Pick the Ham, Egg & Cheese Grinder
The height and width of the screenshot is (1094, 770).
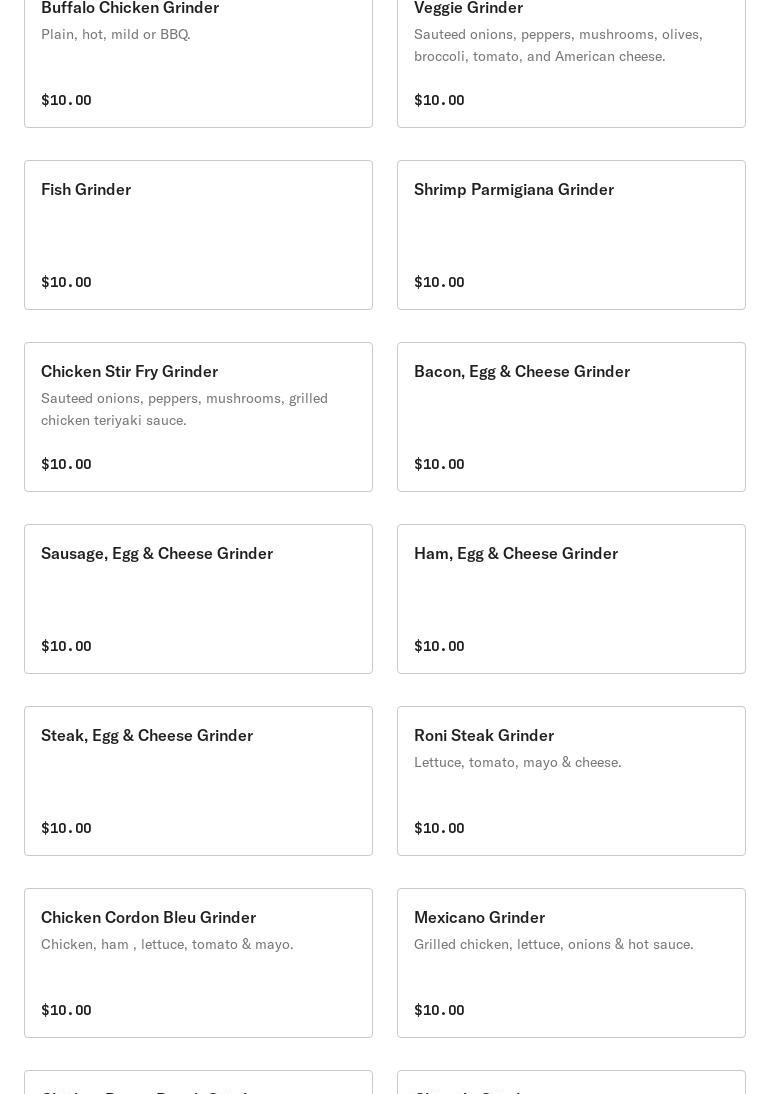pyautogui.click(x=571, y=598)
